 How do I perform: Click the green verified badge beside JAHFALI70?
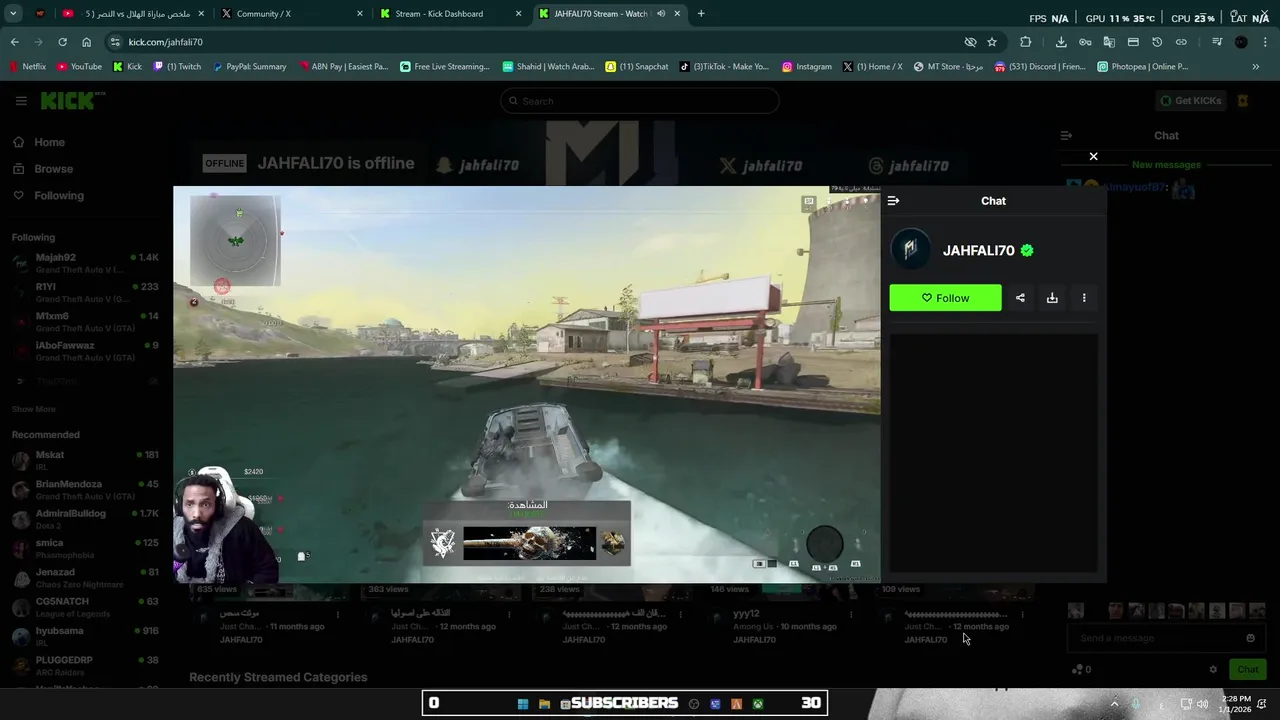1027,251
